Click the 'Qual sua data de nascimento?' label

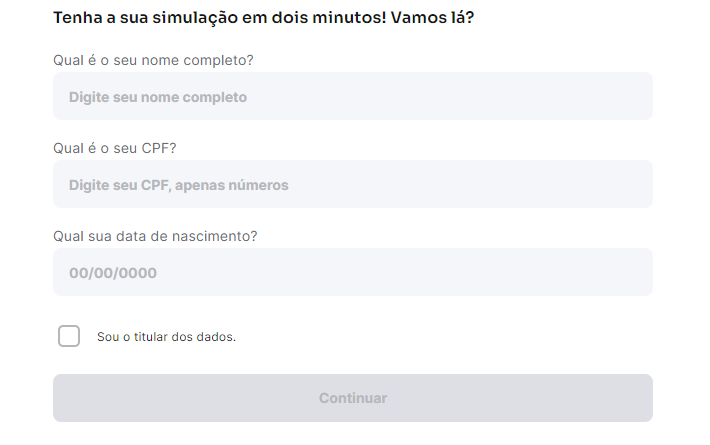[x=155, y=236]
